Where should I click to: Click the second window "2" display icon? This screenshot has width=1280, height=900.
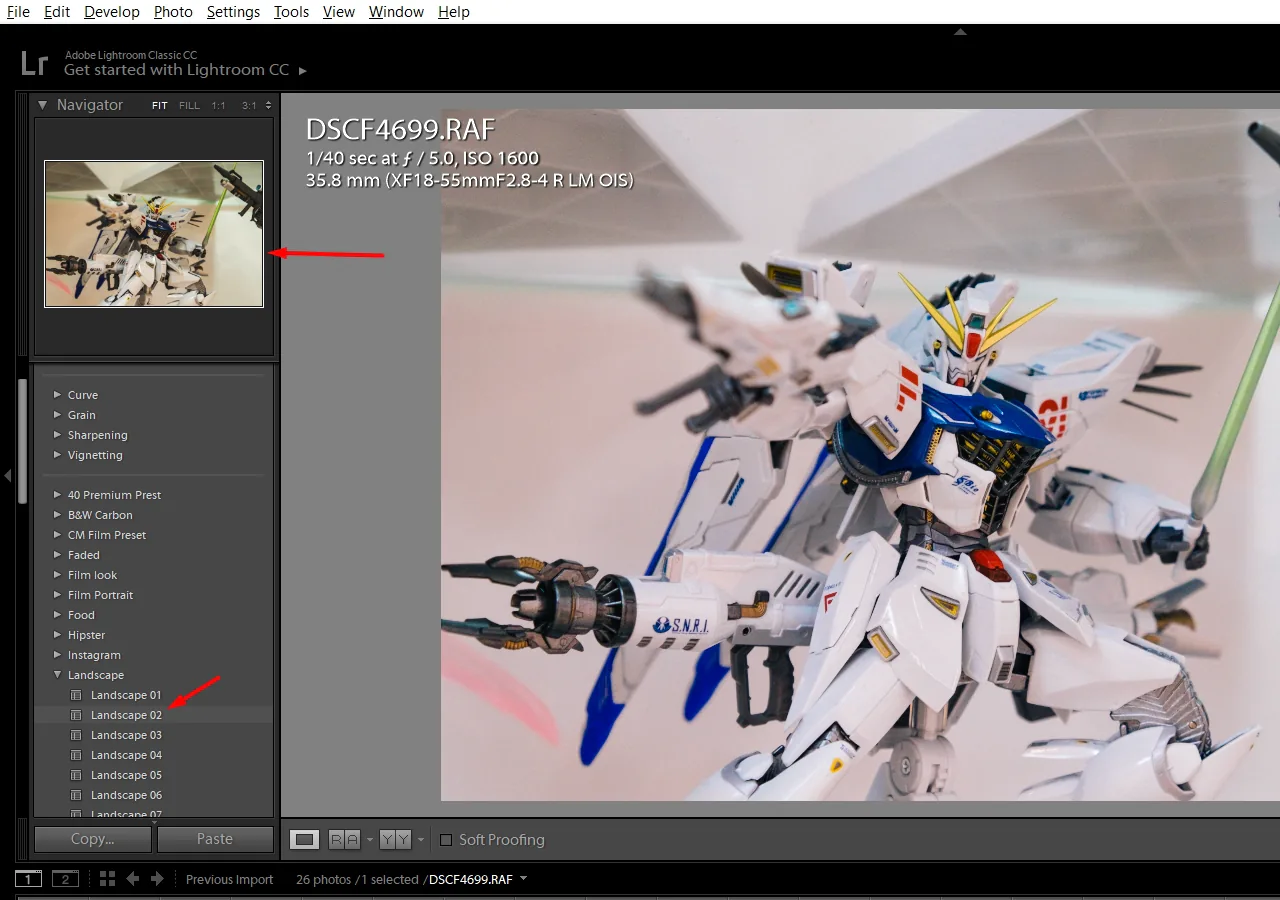pos(65,879)
